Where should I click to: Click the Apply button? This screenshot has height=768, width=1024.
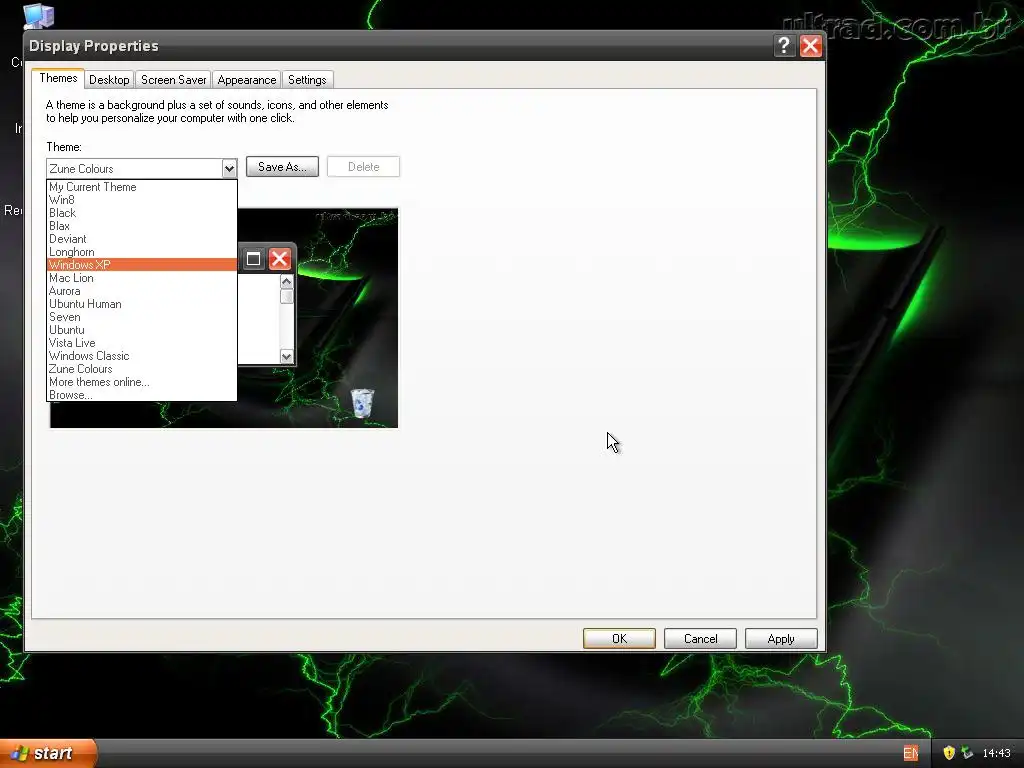(x=781, y=639)
